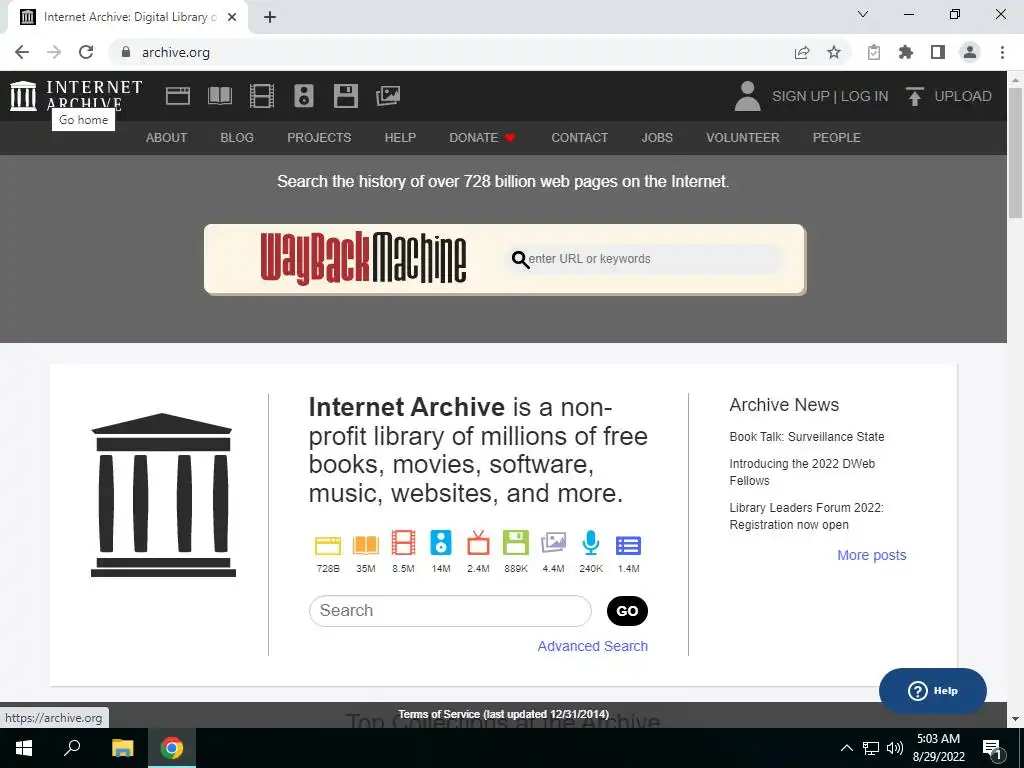Toggle Chrome side panel icon
This screenshot has height=768, width=1024.
(938, 52)
